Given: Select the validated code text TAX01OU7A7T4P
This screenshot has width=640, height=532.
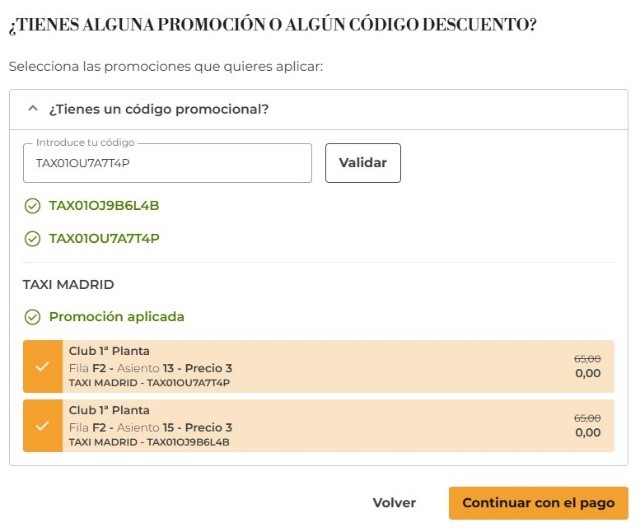Looking at the screenshot, I should pos(104,238).
